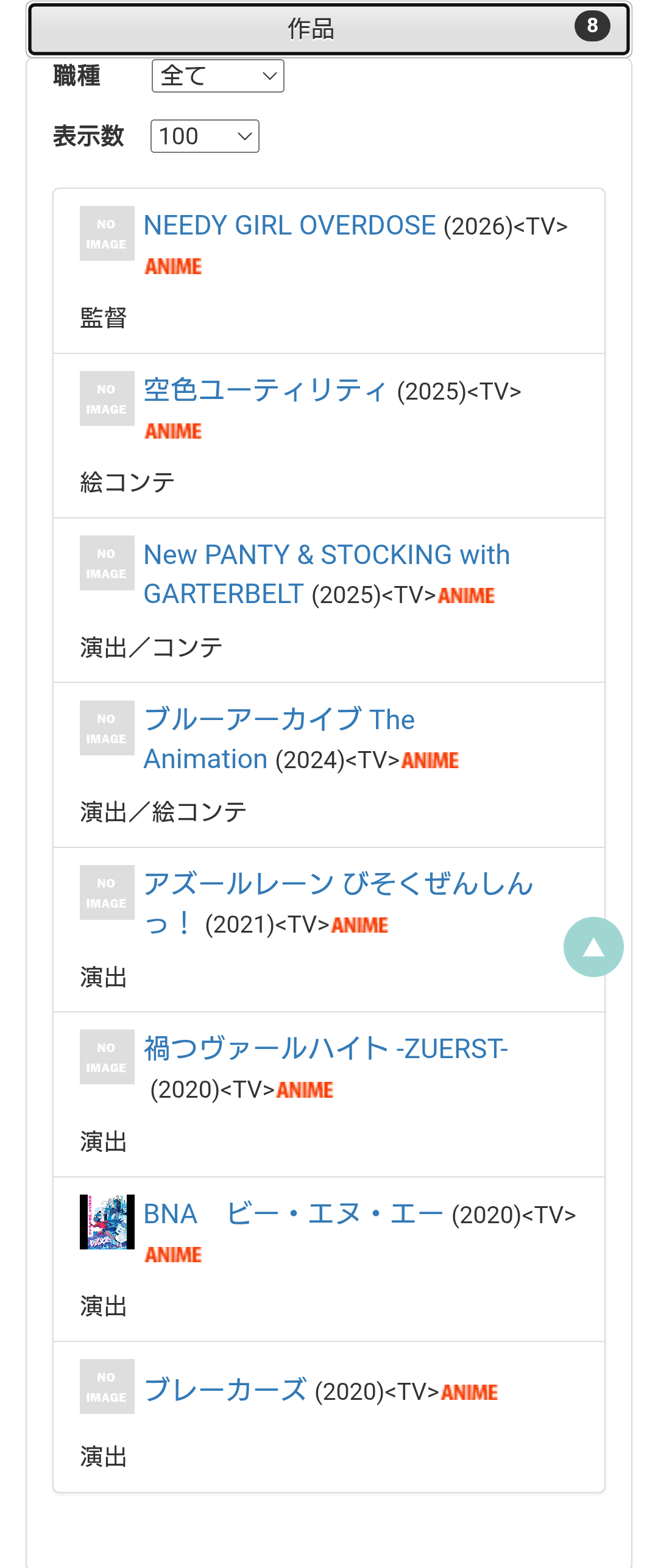The width and height of the screenshot is (658, 1568).
Task: Click NO IMAGE thumbnail beside ブレーカーズ
Action: [107, 1386]
